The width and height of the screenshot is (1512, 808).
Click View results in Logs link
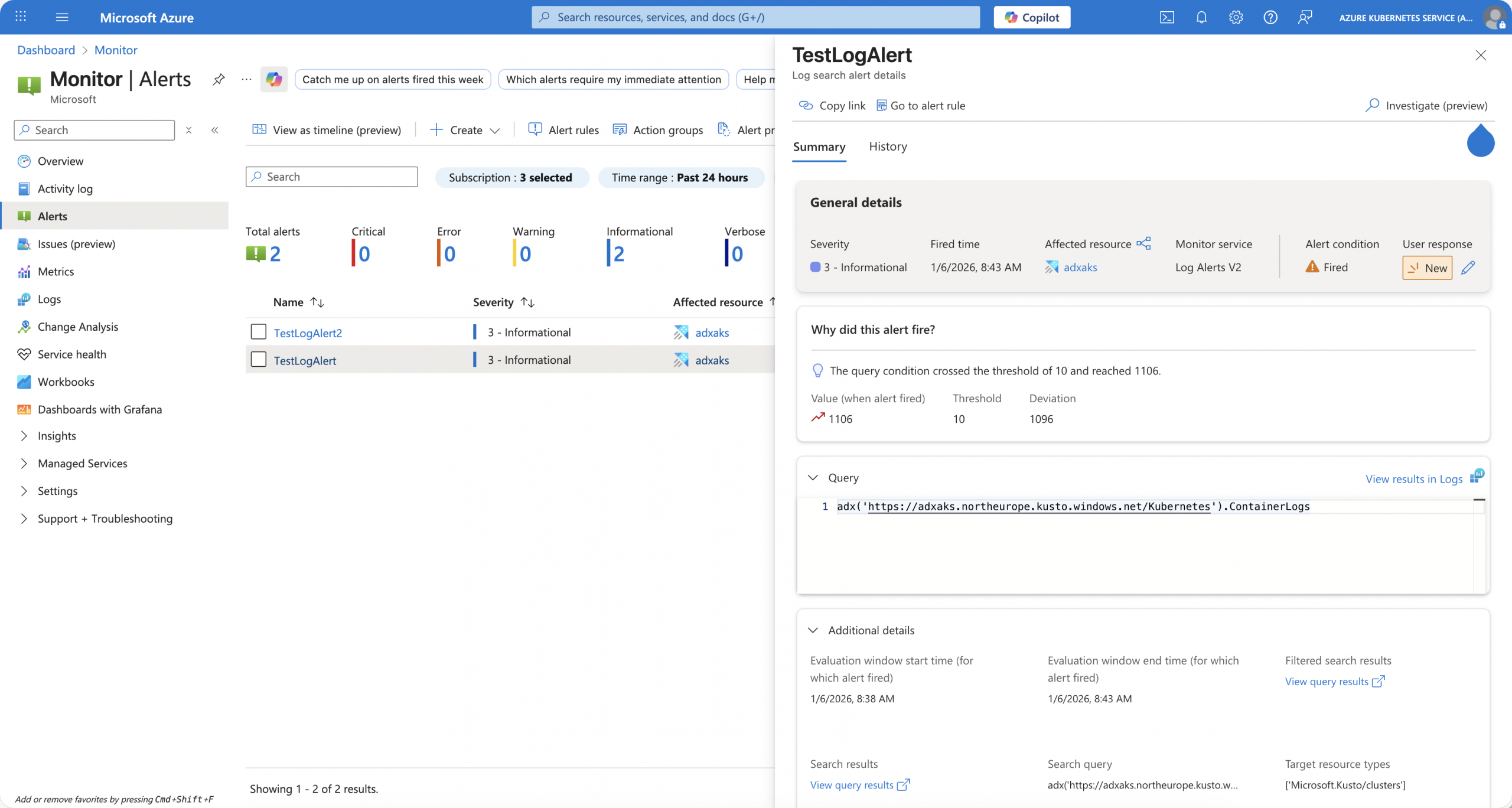1414,478
